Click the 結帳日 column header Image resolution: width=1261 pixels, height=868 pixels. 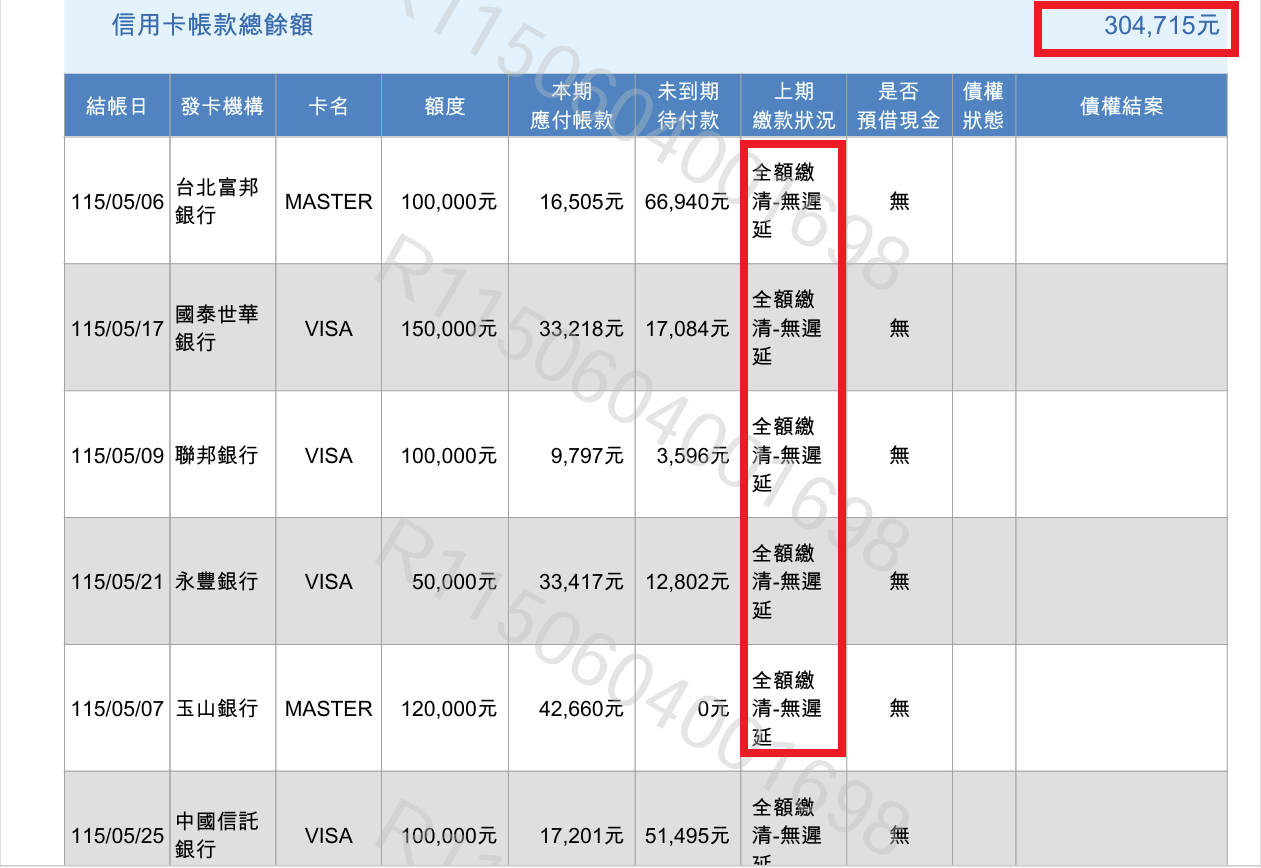tap(117, 106)
